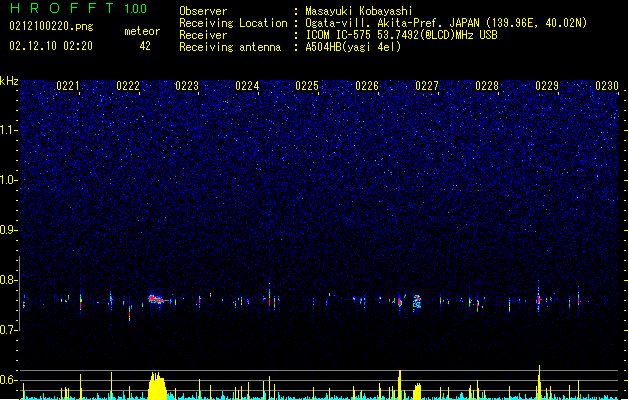Click the 0.8 kHz axis label
This screenshot has height=400, width=629.
(9, 280)
